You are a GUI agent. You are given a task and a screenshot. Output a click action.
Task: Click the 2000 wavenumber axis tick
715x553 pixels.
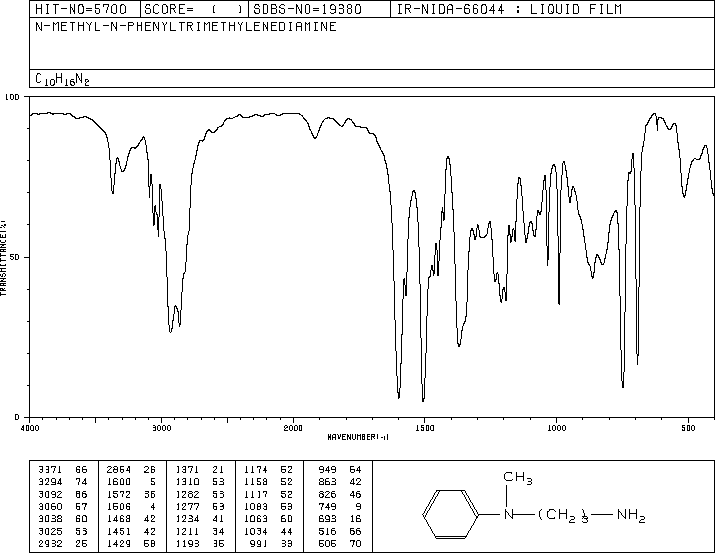tap(292, 427)
